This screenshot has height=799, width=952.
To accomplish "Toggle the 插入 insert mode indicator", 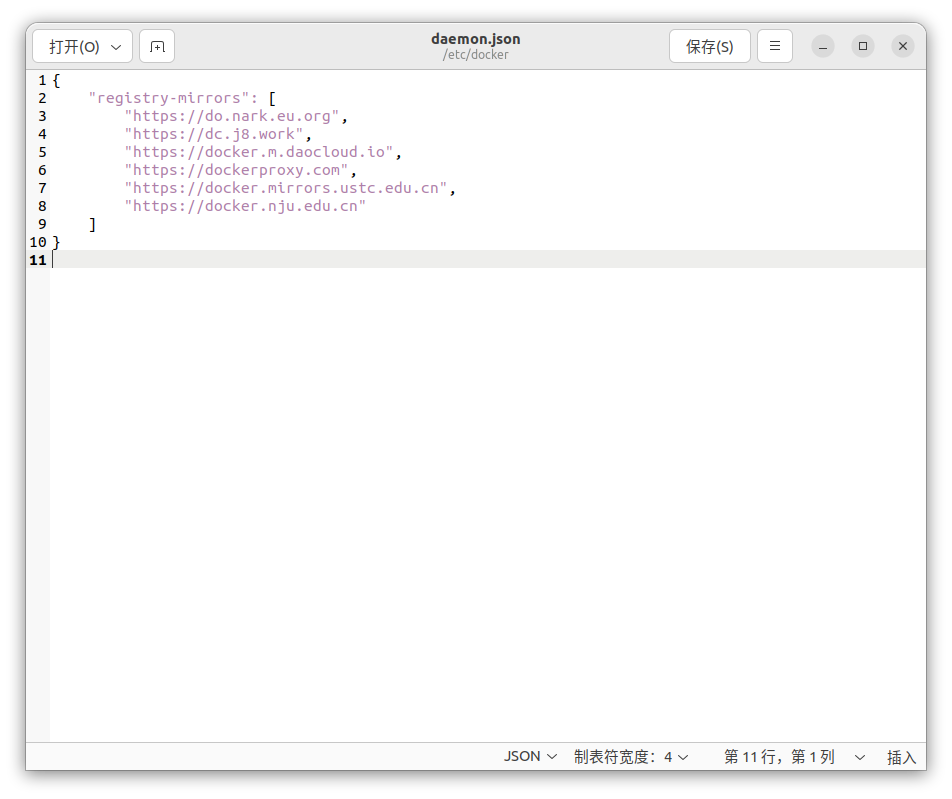I will coord(901,757).
